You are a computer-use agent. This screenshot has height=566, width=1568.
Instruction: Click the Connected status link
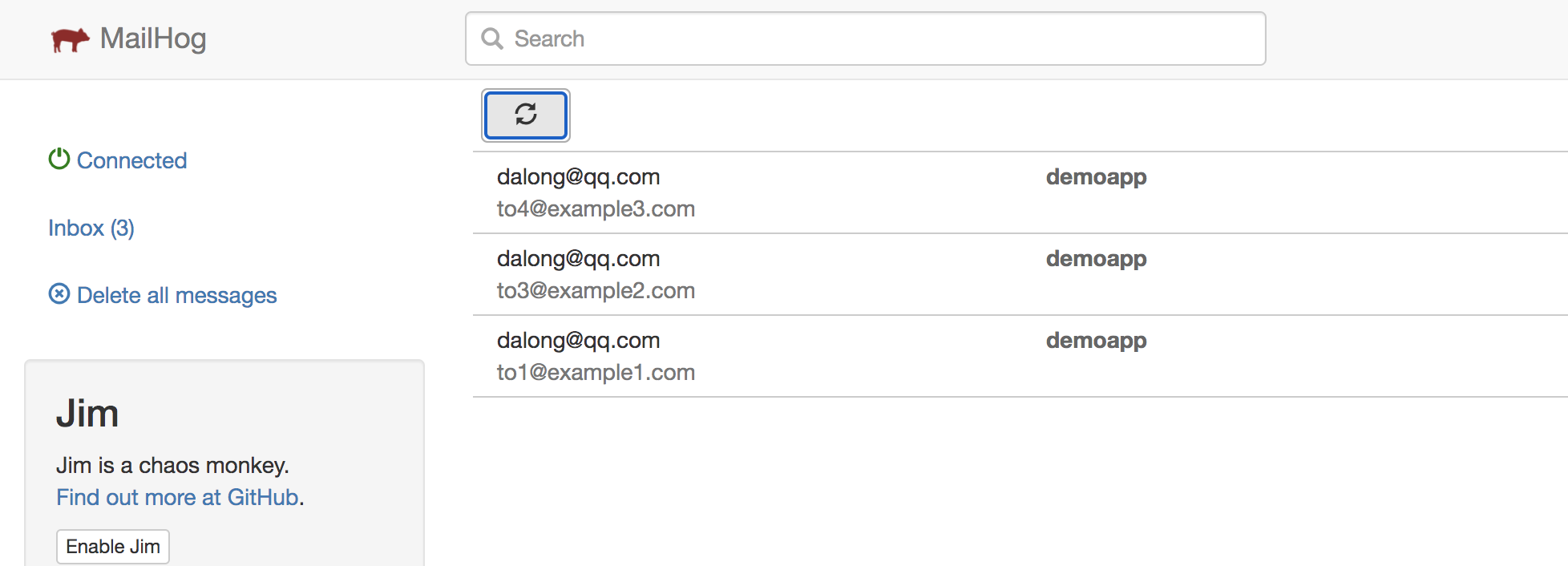118,160
